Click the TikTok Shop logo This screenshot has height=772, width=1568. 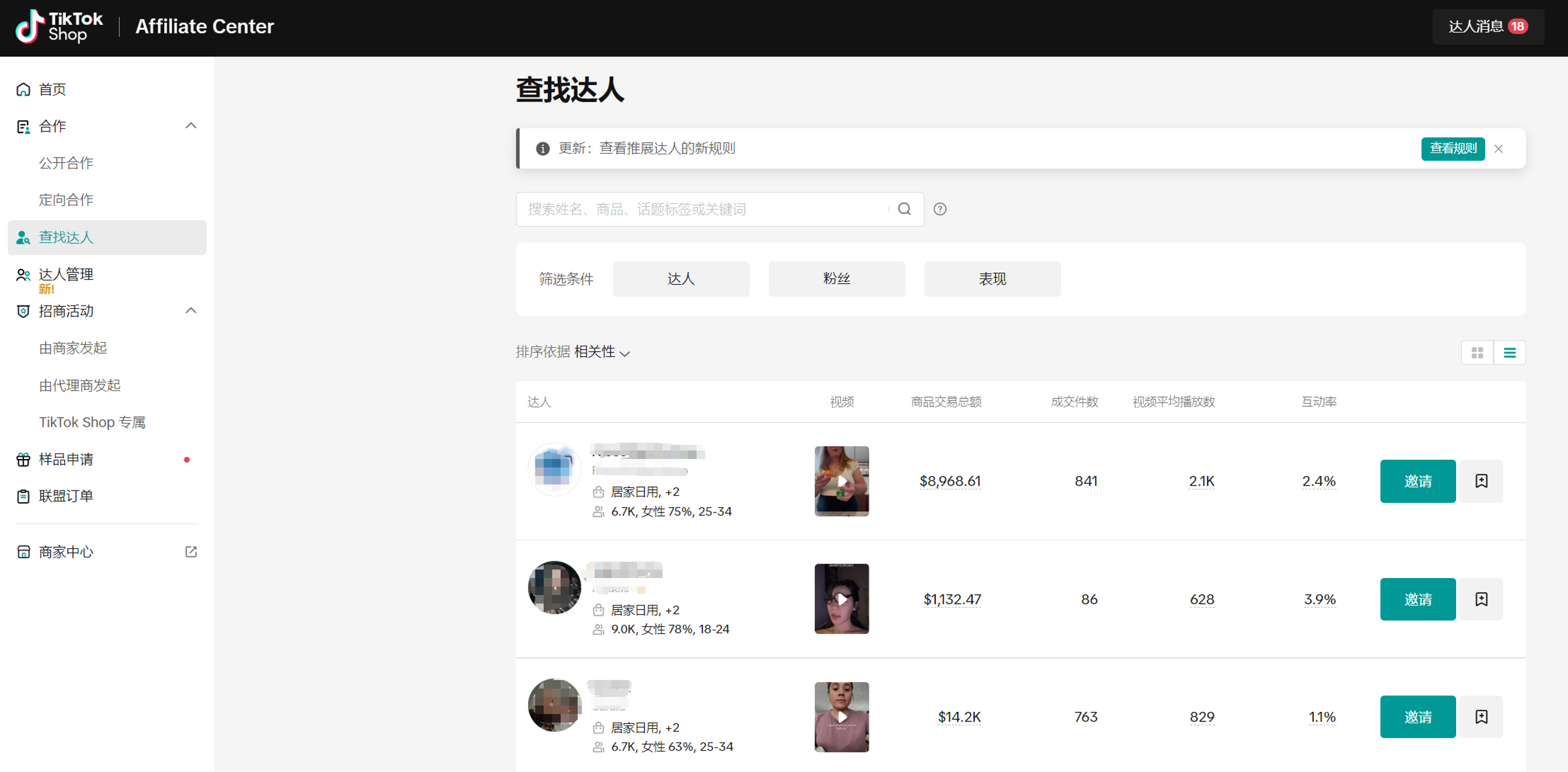59,27
